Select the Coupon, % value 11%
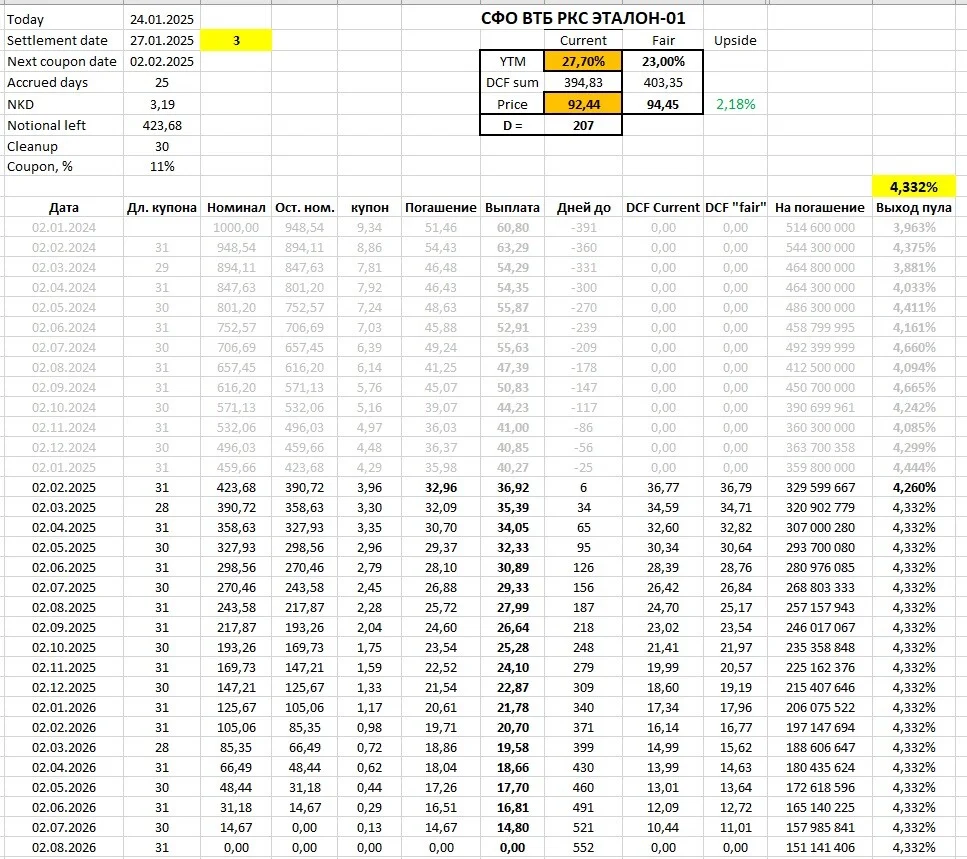The height and width of the screenshot is (859, 967). (162, 166)
